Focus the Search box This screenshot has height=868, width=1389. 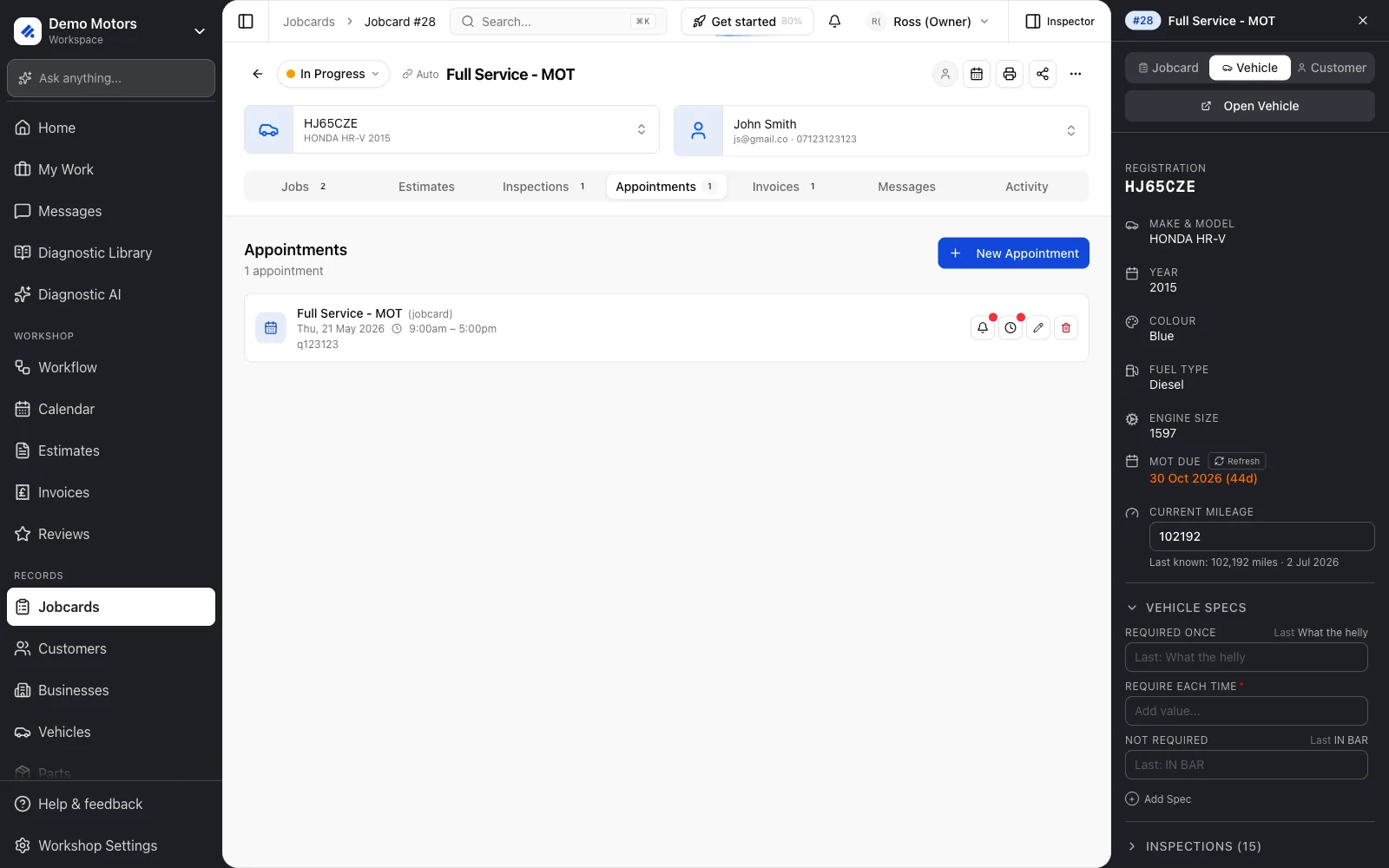pos(558,22)
